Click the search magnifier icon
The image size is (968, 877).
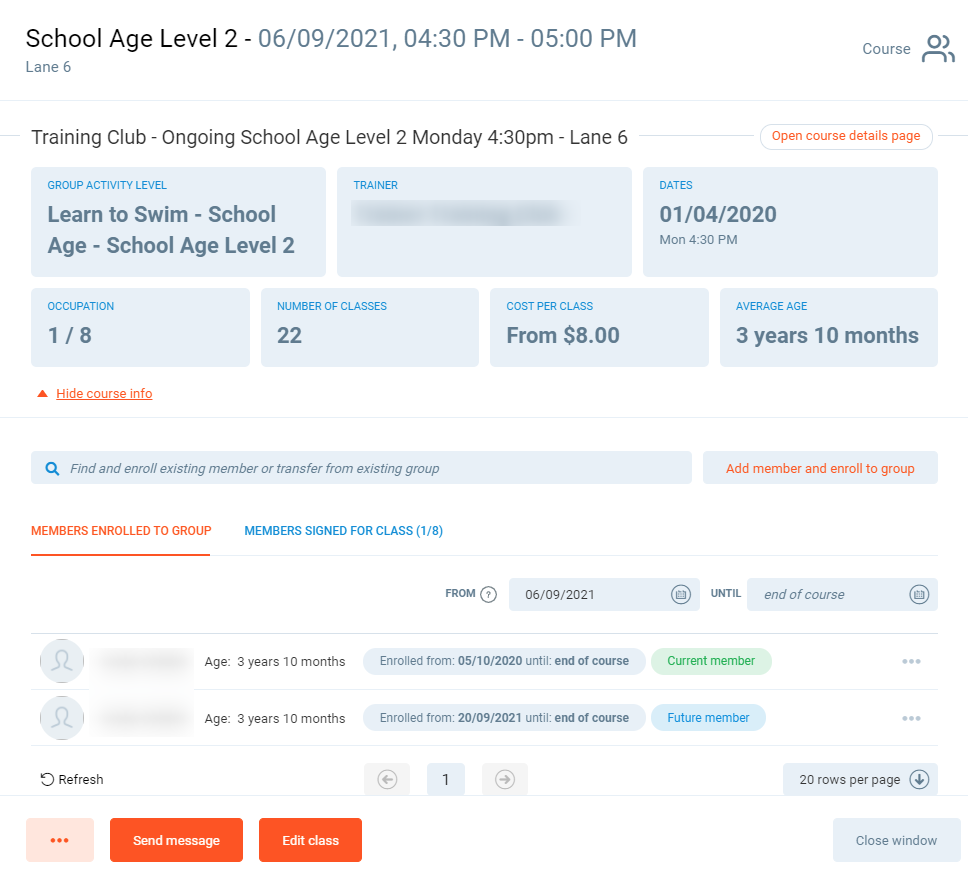(x=52, y=468)
